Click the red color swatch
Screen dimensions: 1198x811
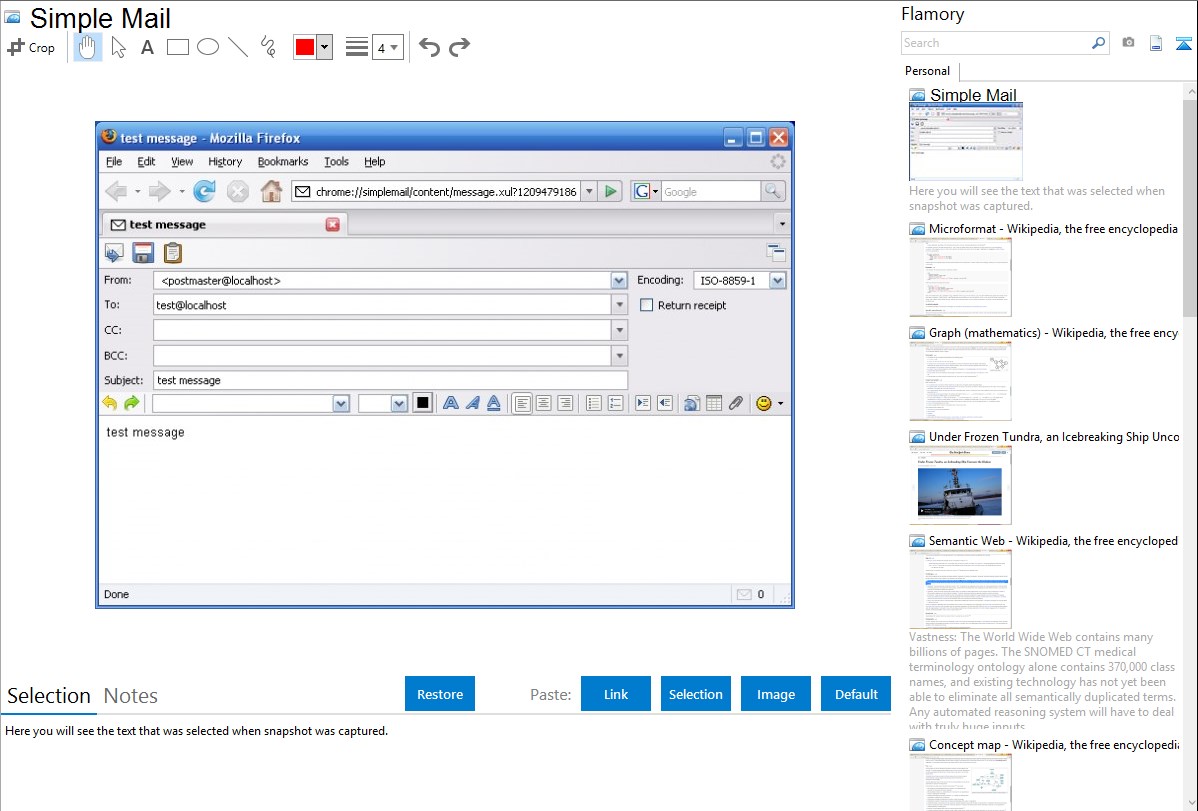[305, 47]
